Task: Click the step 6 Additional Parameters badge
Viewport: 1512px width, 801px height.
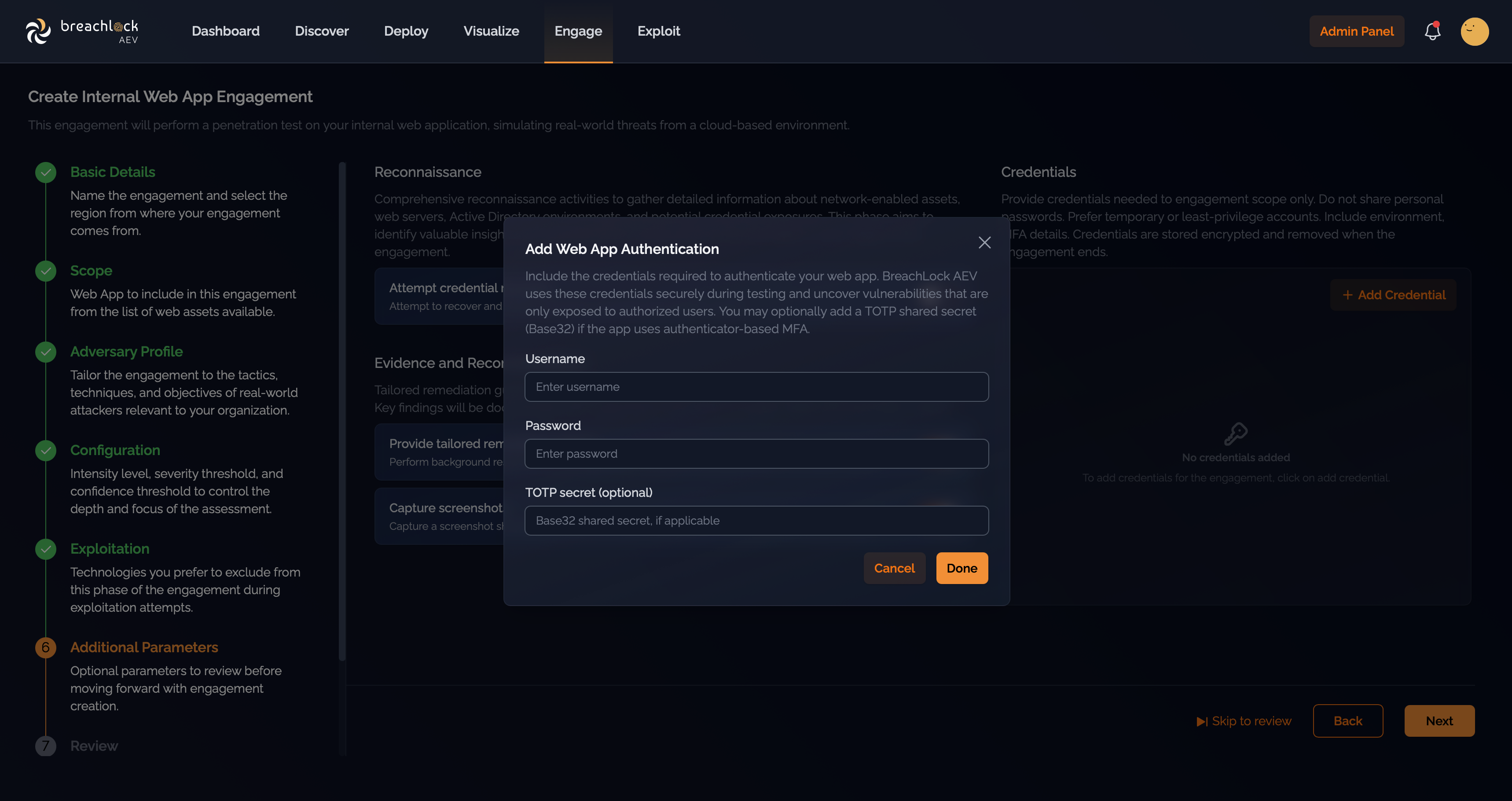Action: click(x=46, y=647)
